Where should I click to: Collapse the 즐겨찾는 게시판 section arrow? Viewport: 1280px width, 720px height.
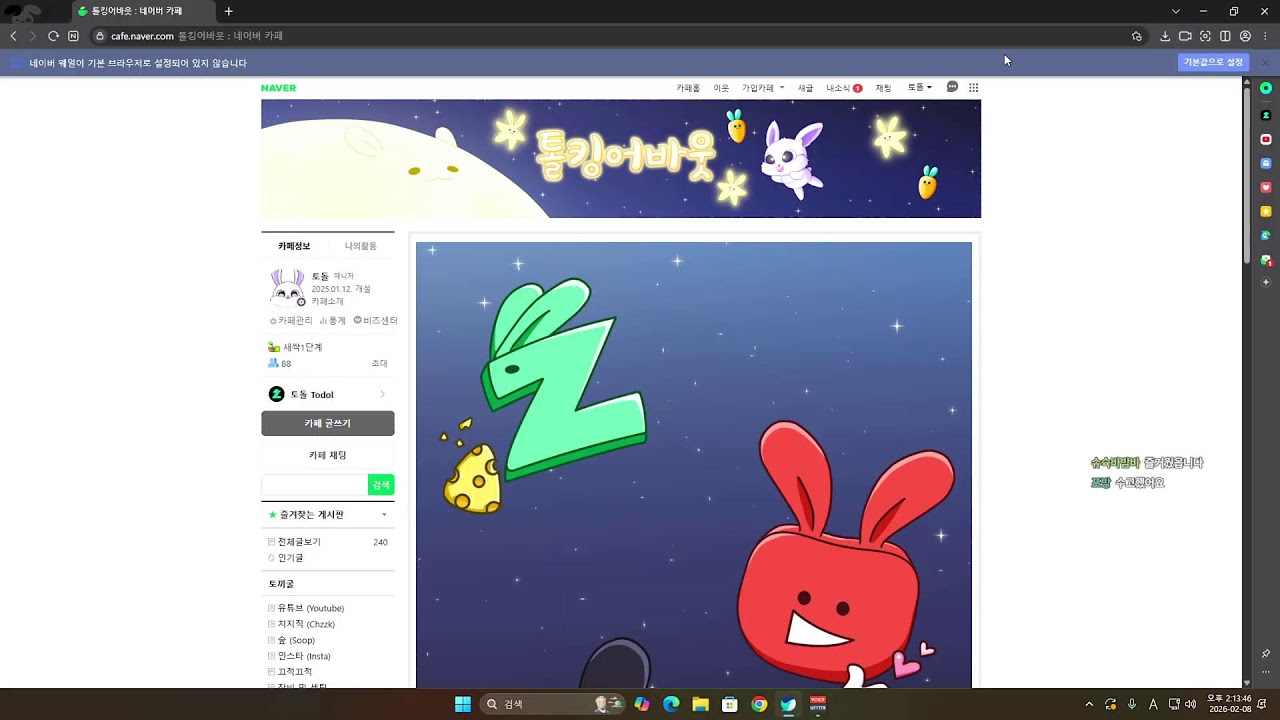click(x=384, y=515)
